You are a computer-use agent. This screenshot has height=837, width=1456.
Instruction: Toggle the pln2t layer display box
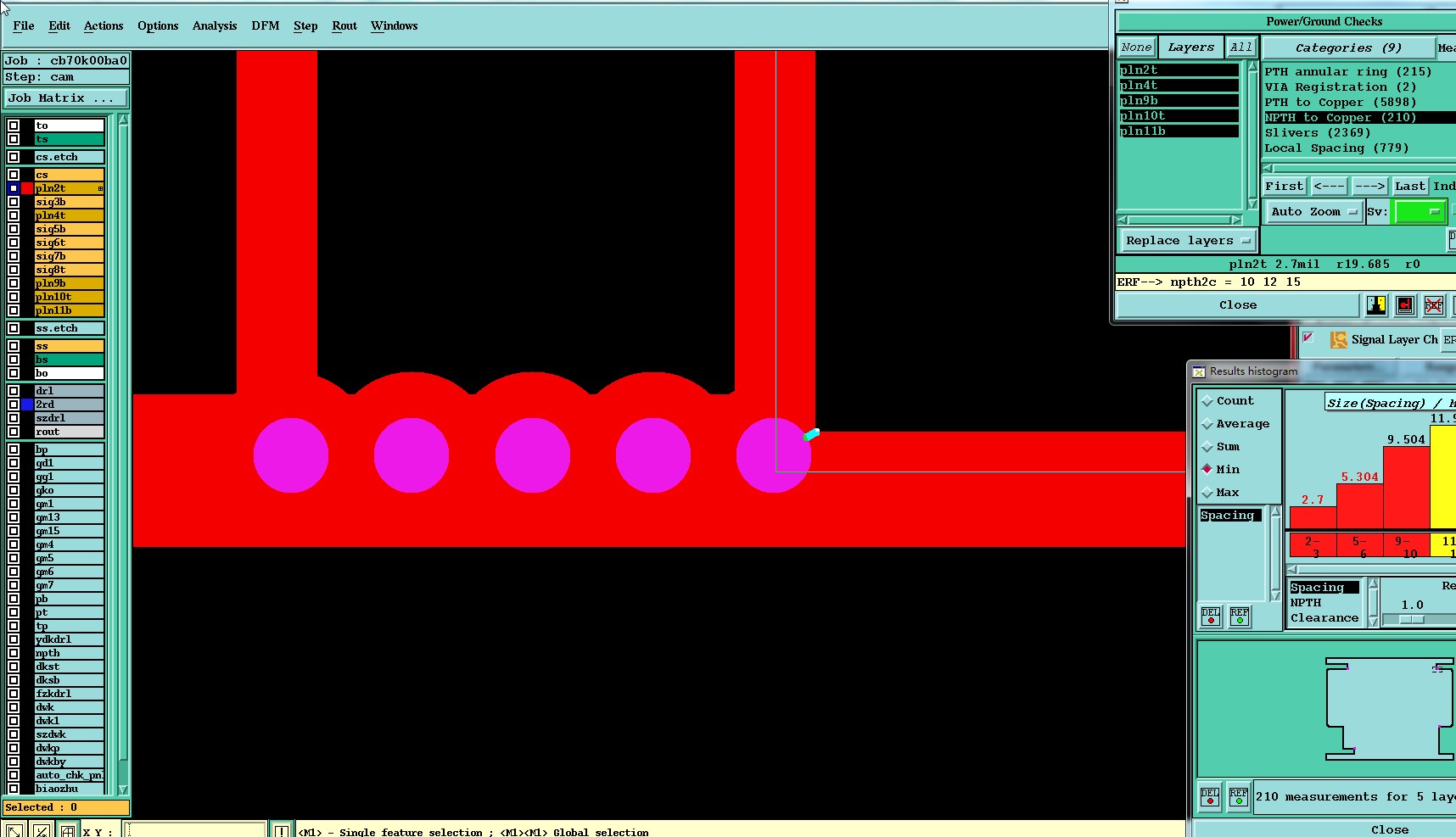coord(14,188)
